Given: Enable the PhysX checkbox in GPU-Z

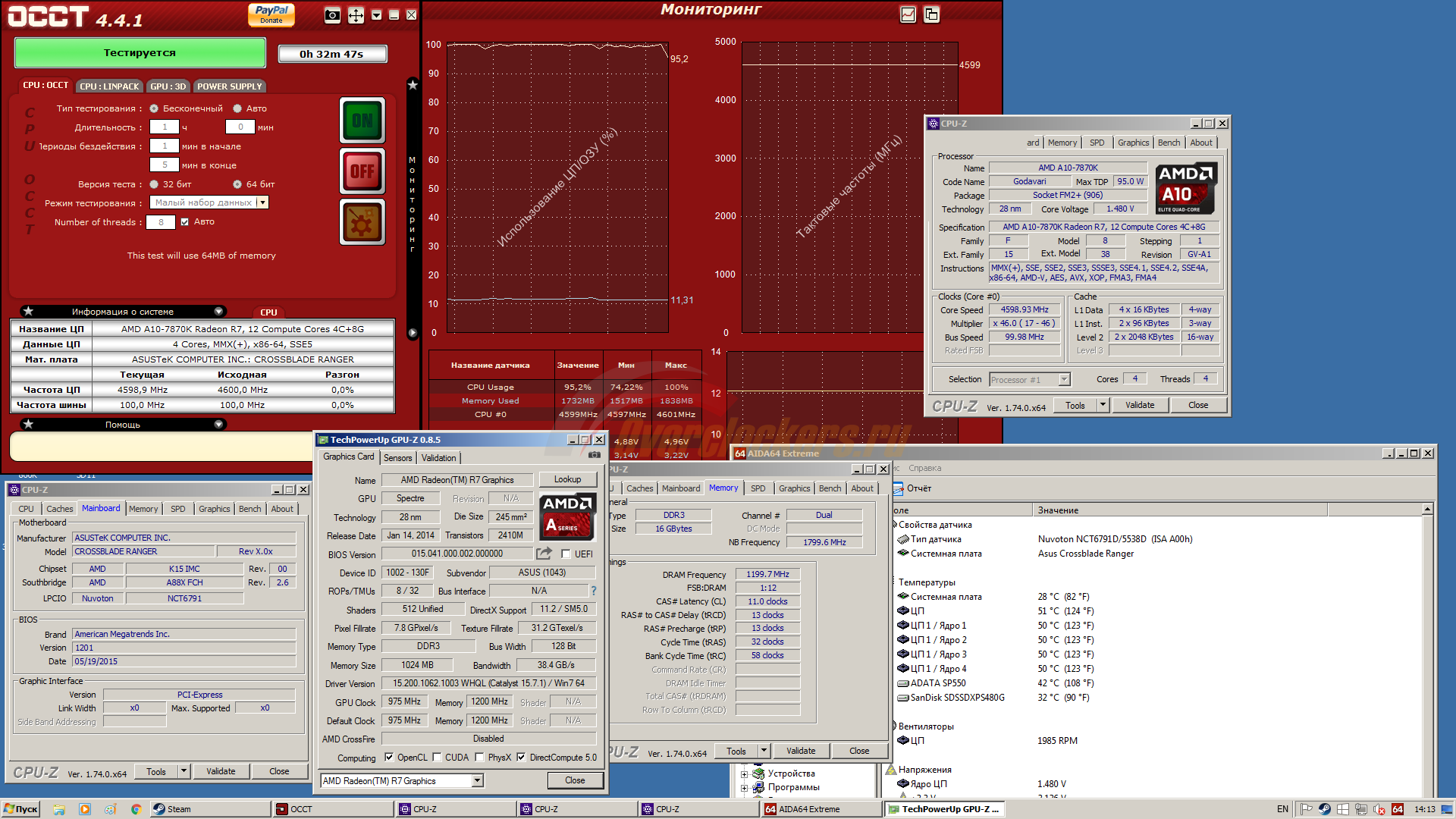Looking at the screenshot, I should 479,758.
